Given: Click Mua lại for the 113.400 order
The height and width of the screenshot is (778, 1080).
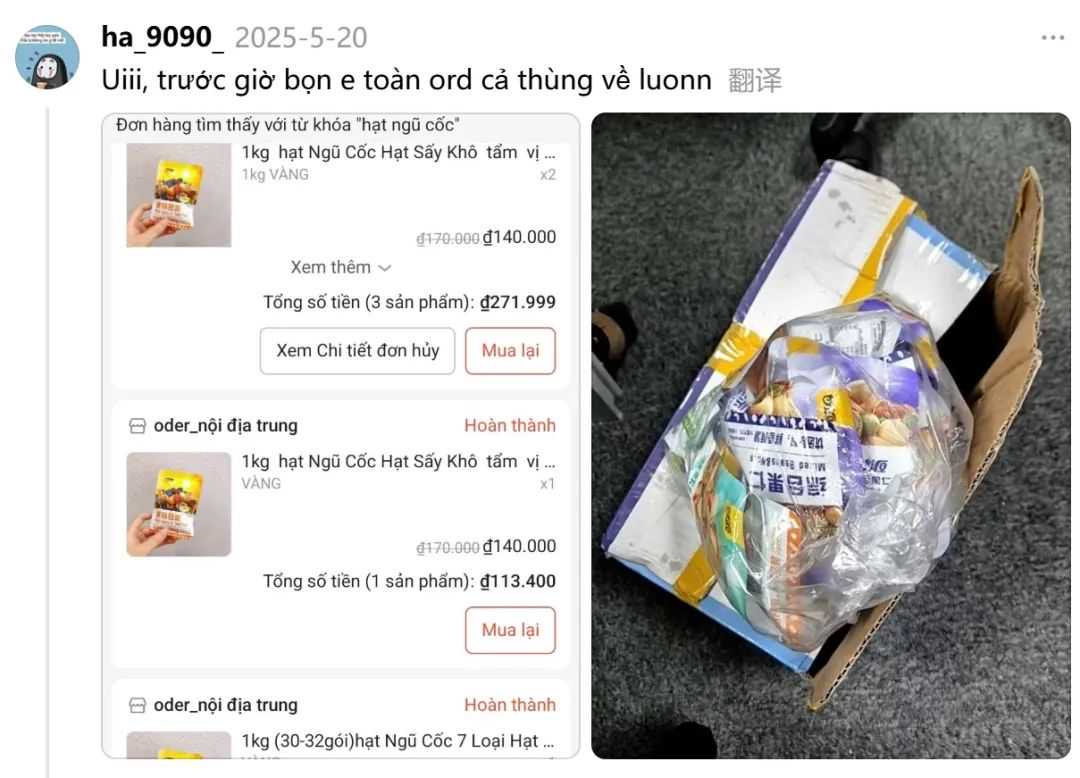Looking at the screenshot, I should pyautogui.click(x=510, y=630).
